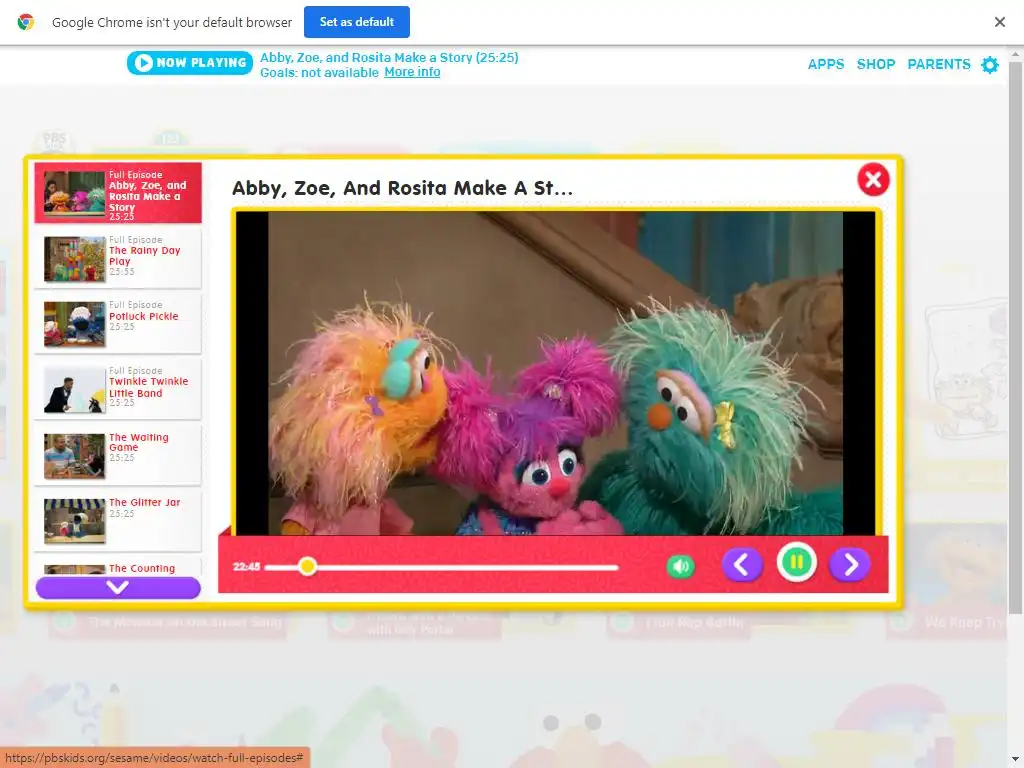Go to previous video with purple arrow
This screenshot has width=1024, height=768.
pos(742,564)
